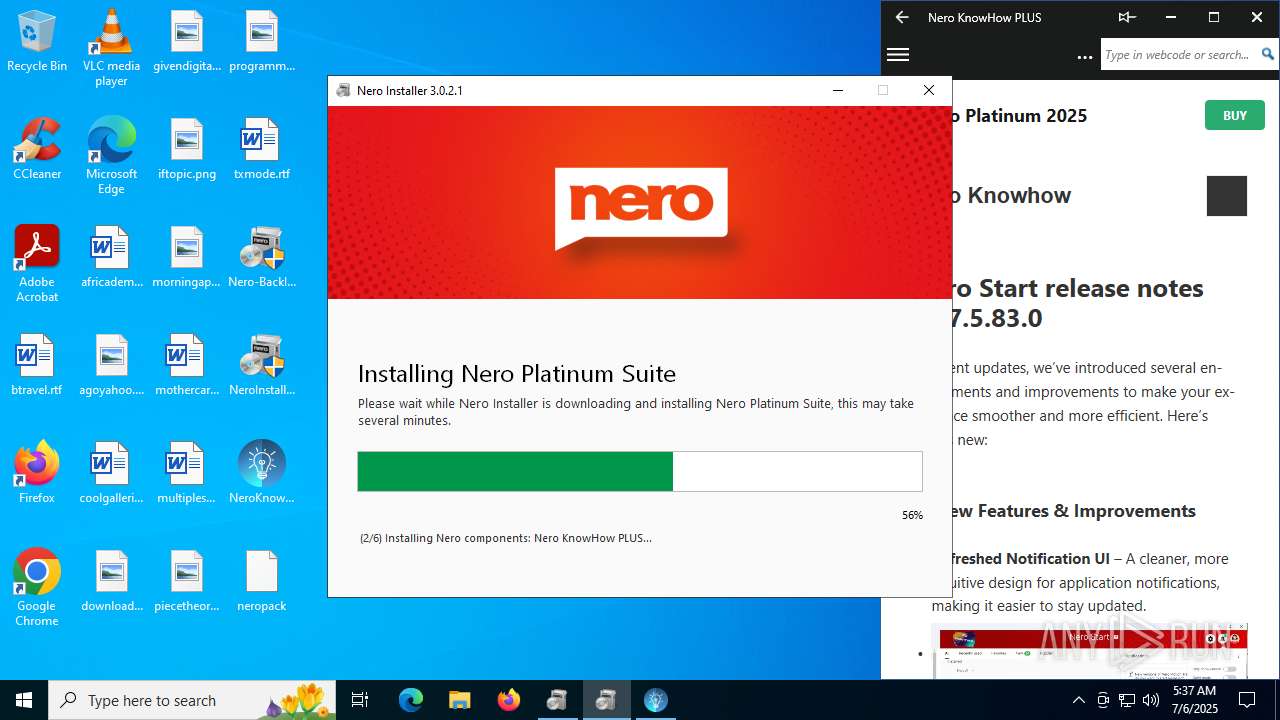Click New Features & Improvements heading

point(1072,511)
